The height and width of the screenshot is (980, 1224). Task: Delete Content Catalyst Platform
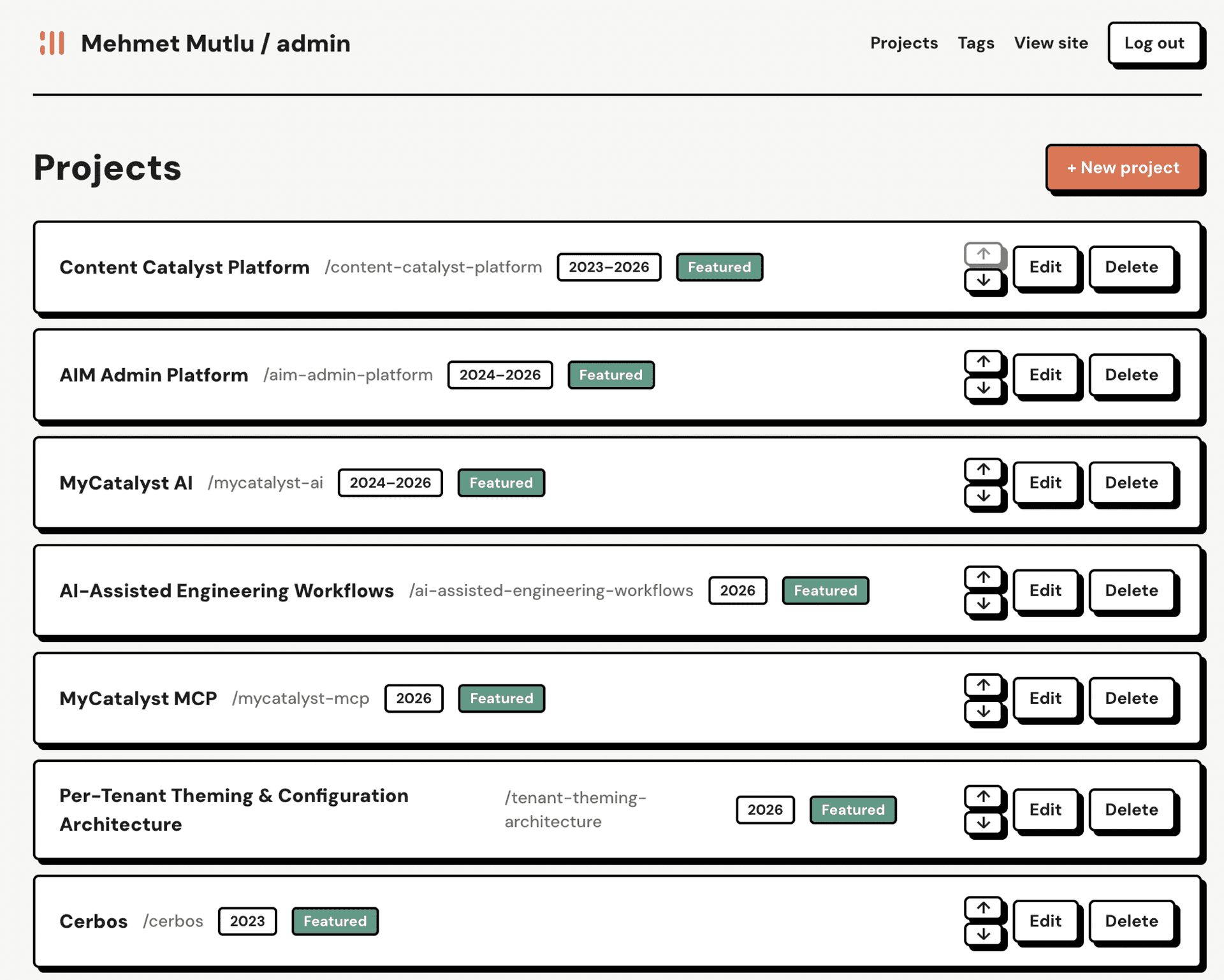(1132, 267)
